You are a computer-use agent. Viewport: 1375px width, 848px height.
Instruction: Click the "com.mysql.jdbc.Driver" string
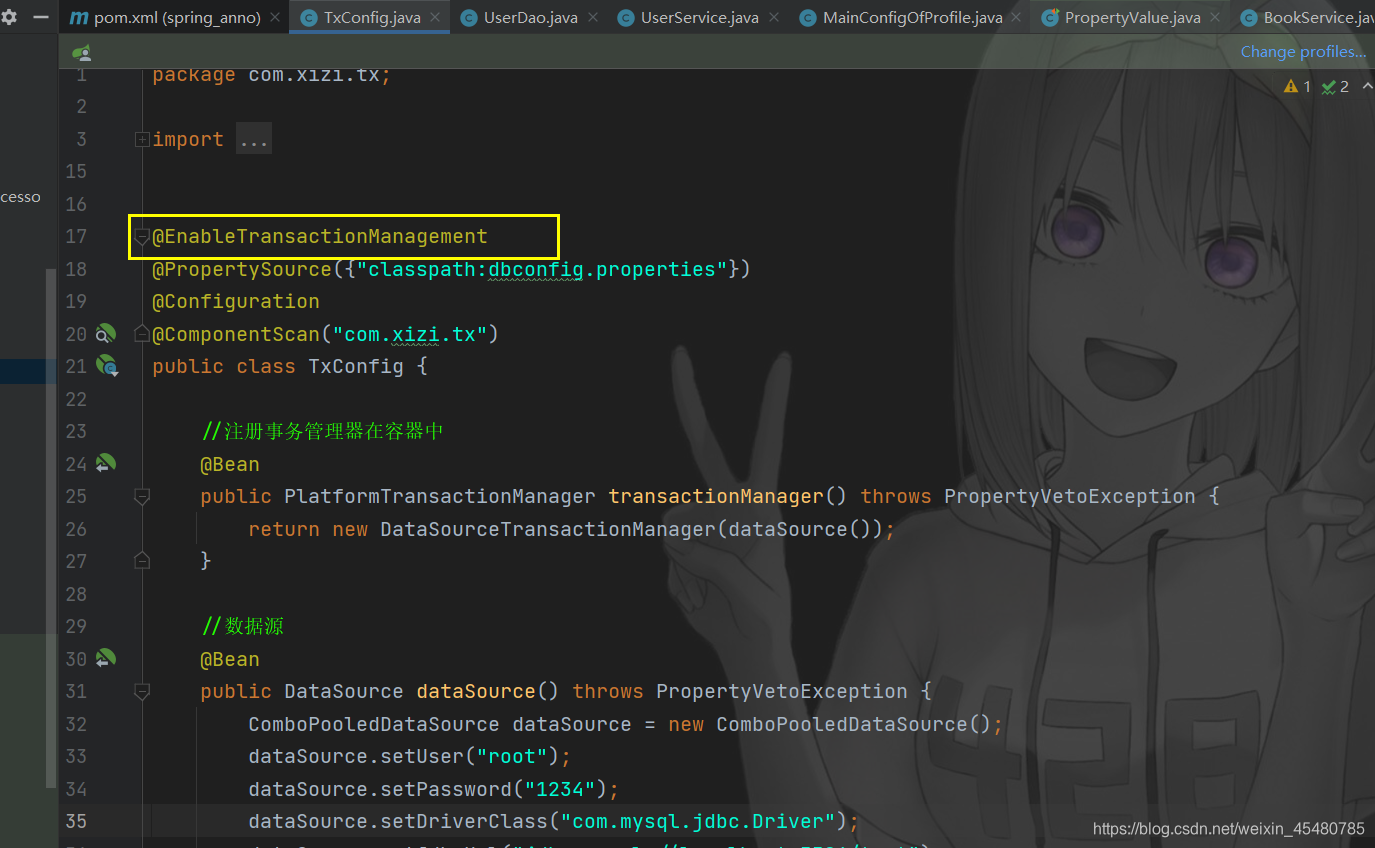[x=698, y=821]
